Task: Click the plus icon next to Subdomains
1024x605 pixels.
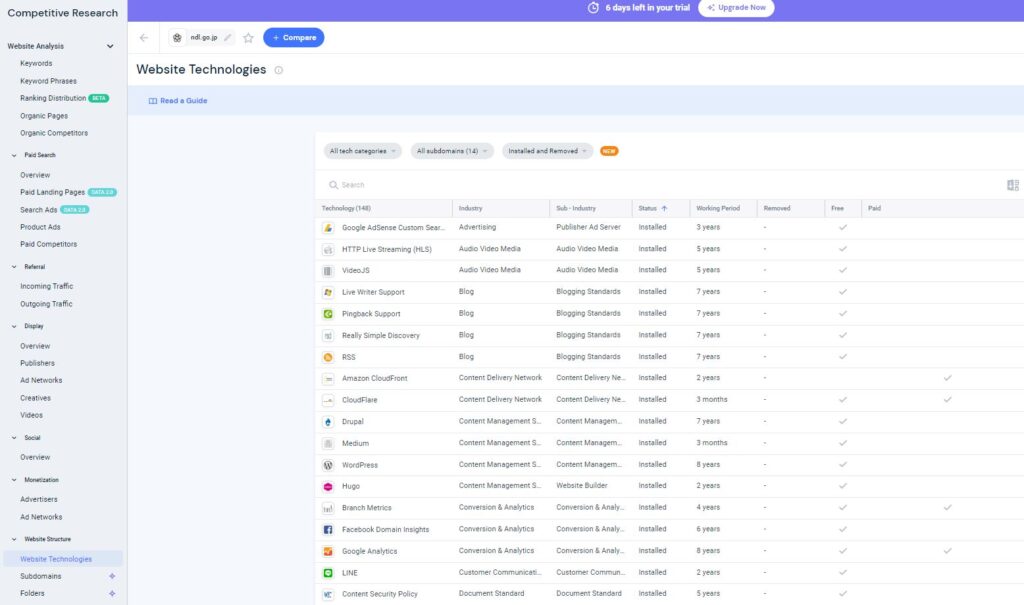Action: (x=112, y=576)
